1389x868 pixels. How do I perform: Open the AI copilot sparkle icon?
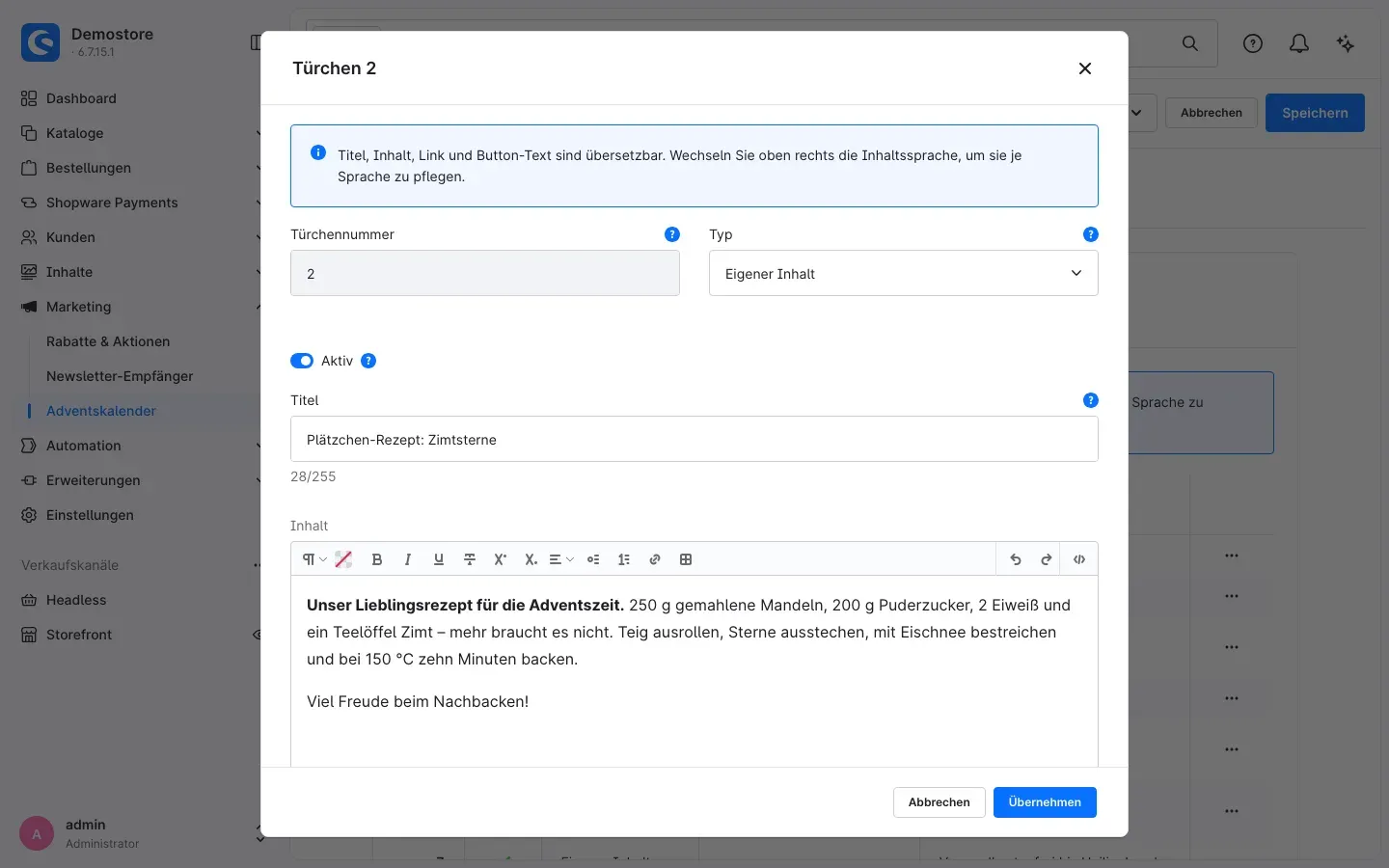coord(1346,43)
